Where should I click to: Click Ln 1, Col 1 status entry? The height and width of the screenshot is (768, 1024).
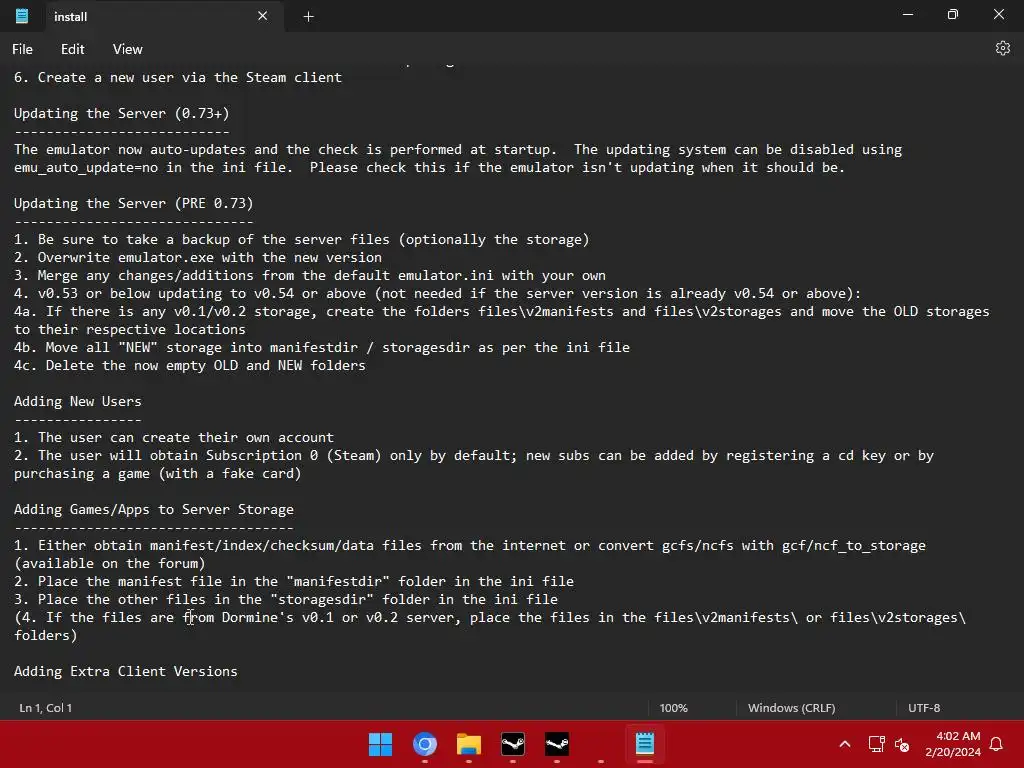46,708
